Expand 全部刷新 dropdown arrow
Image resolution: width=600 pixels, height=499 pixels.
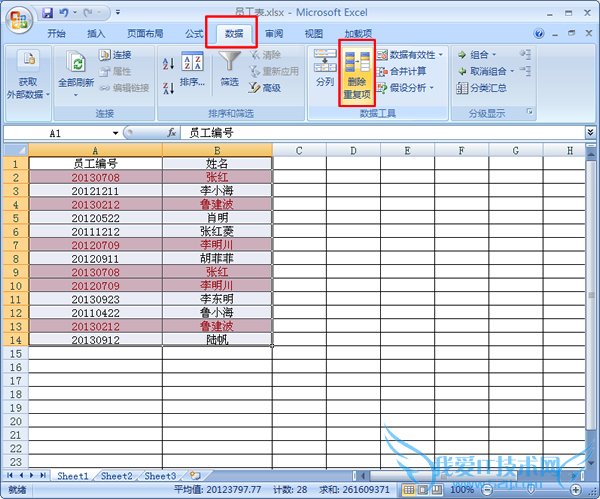(76, 95)
